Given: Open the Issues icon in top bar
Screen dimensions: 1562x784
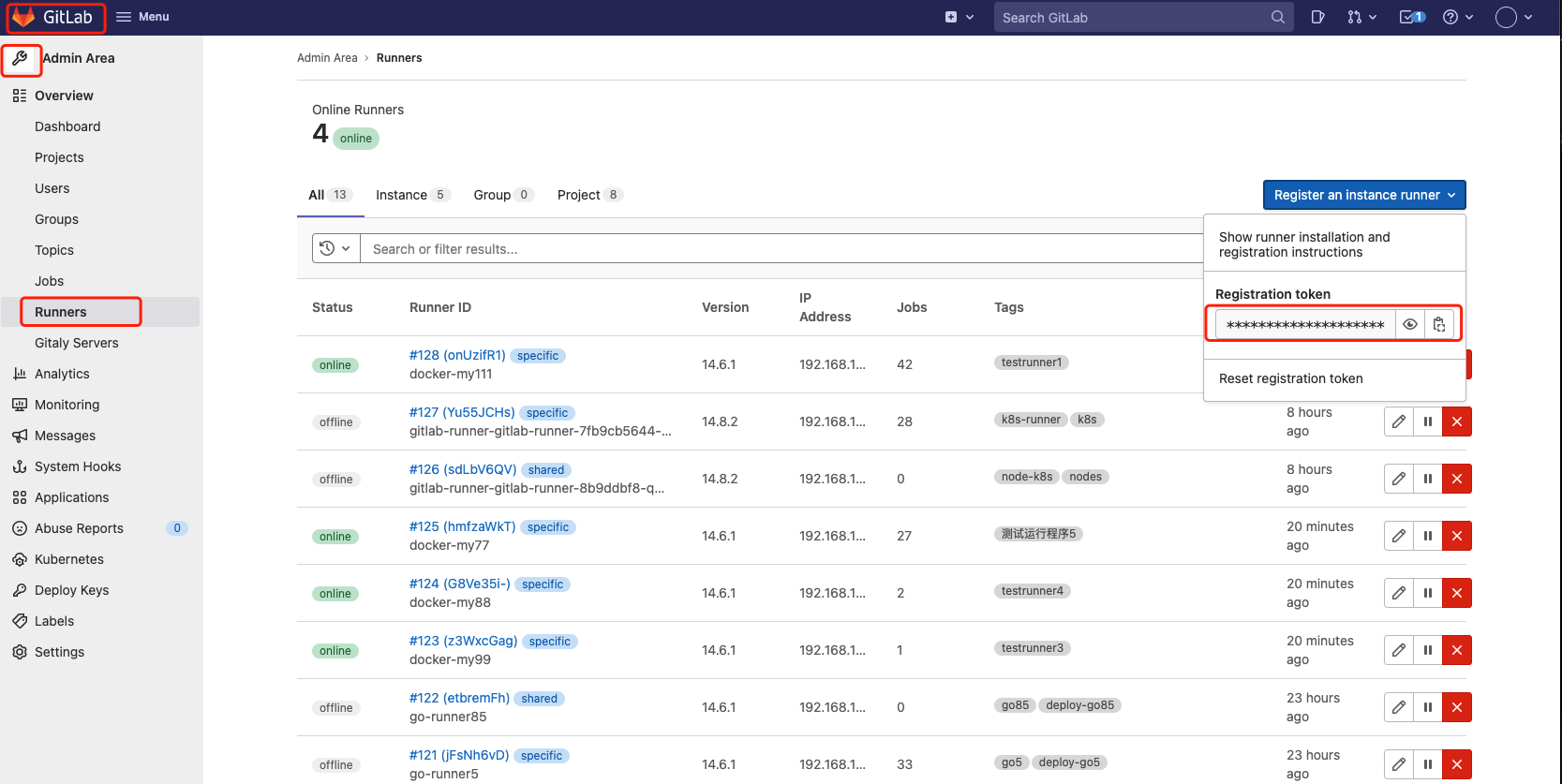Looking at the screenshot, I should [x=1317, y=17].
